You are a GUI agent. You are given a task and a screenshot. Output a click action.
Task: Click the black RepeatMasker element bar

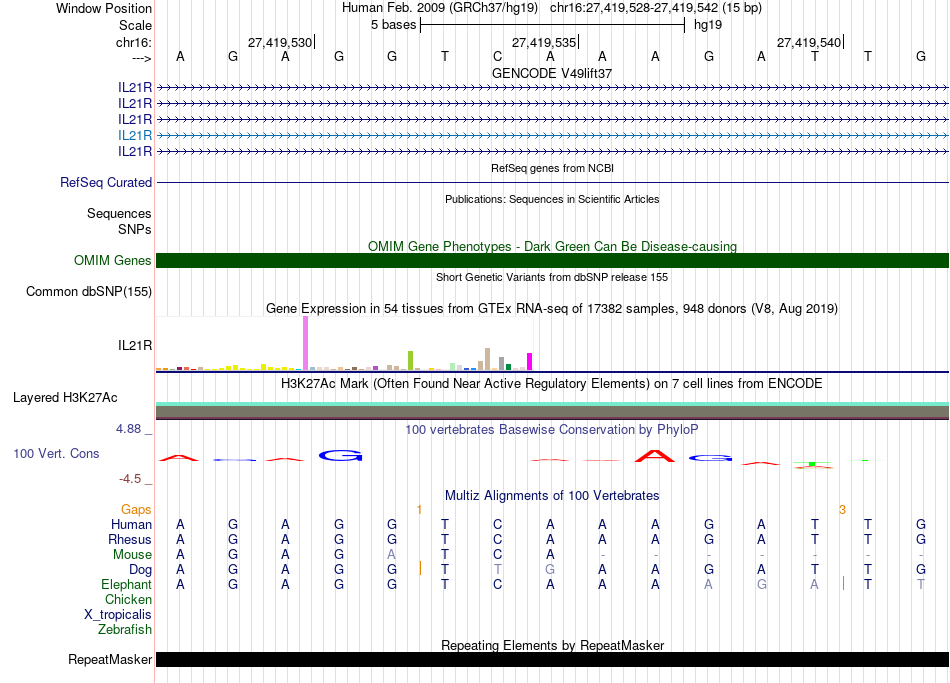tap(552, 659)
